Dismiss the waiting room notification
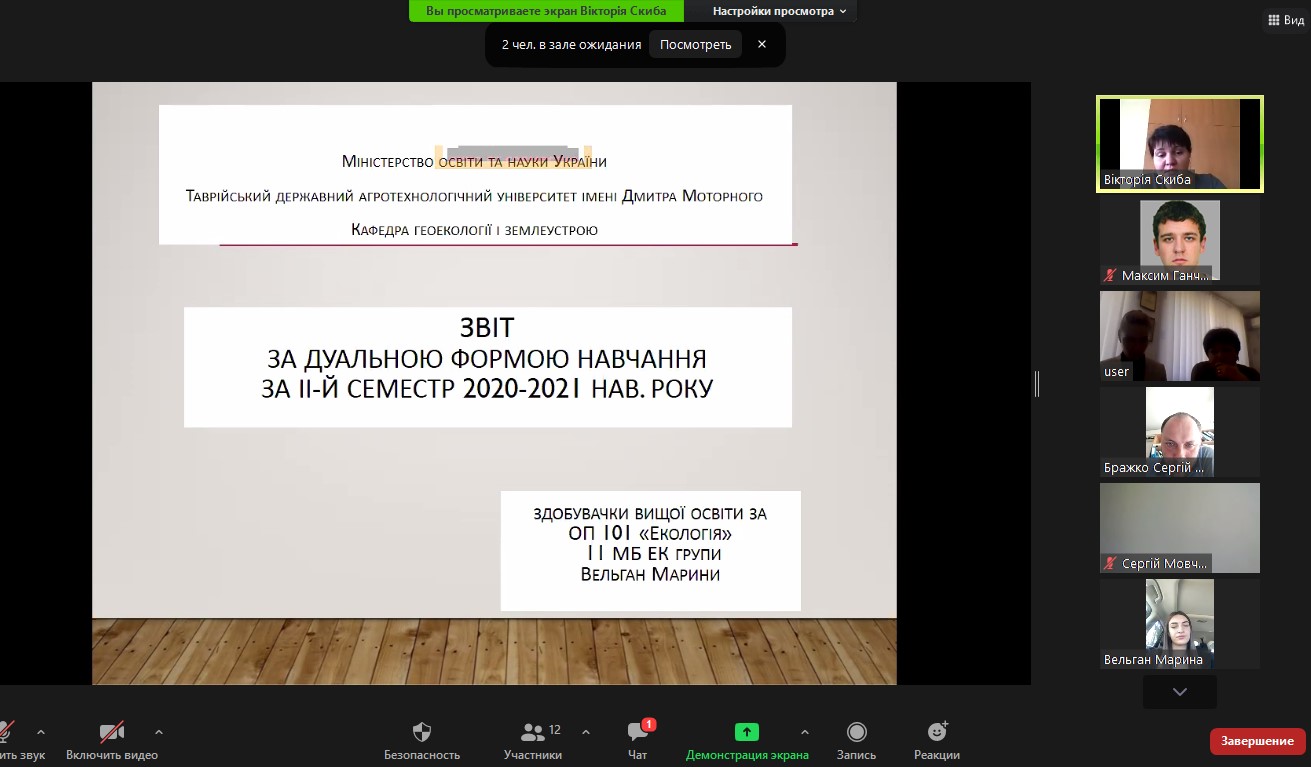This screenshot has width=1311, height=767. pyautogui.click(x=764, y=44)
